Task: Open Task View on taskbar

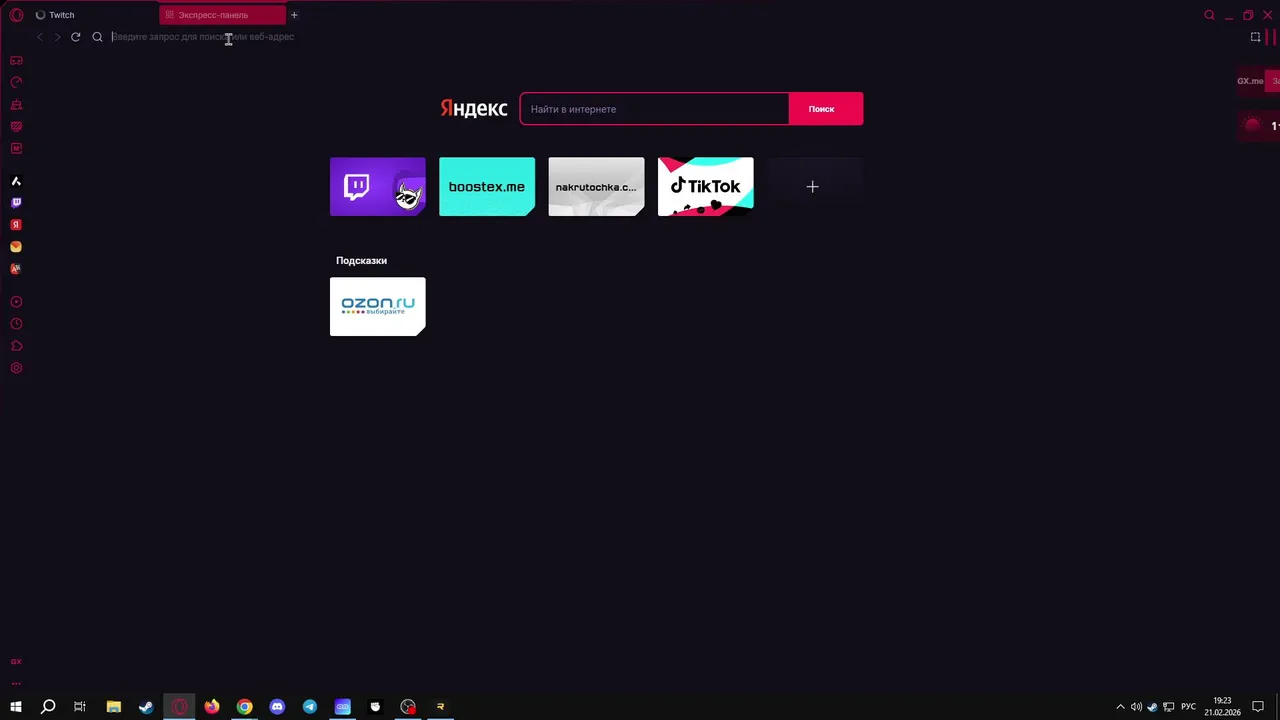Action: 80,707
